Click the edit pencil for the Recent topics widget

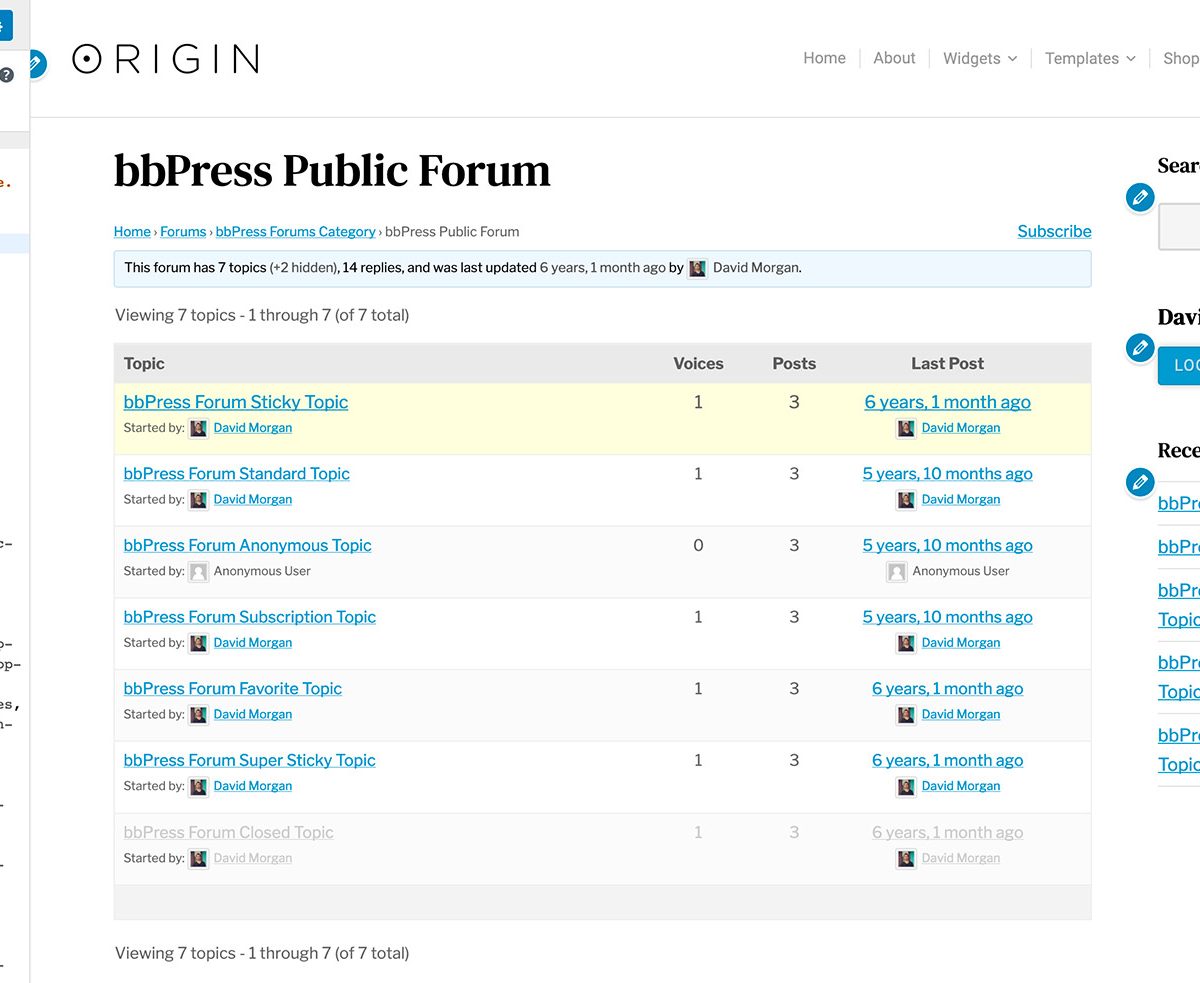(x=1140, y=482)
